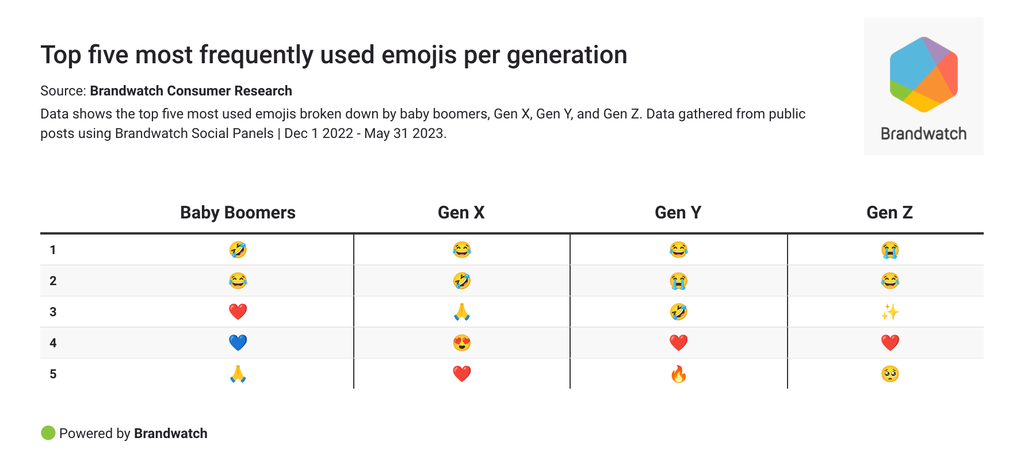Click the Brandwatch Consumer Research source text
The width and height of the screenshot is (1024, 476).
coord(191,91)
